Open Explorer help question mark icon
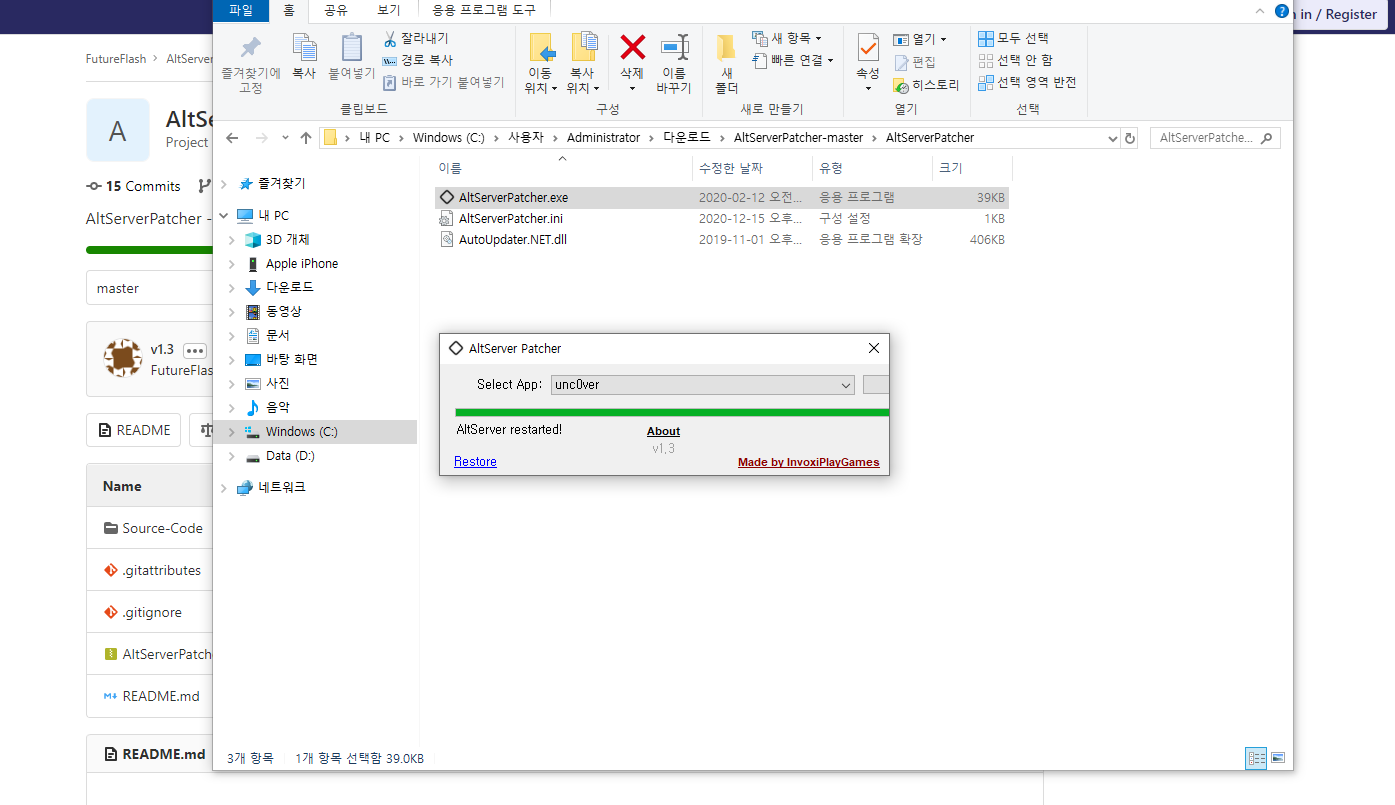This screenshot has height=805, width=1395. (x=1282, y=11)
